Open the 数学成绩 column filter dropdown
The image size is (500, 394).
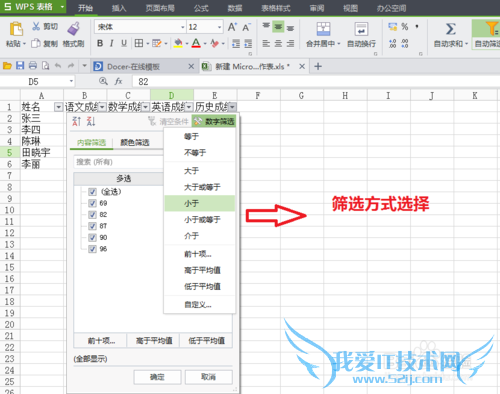[x=145, y=107]
